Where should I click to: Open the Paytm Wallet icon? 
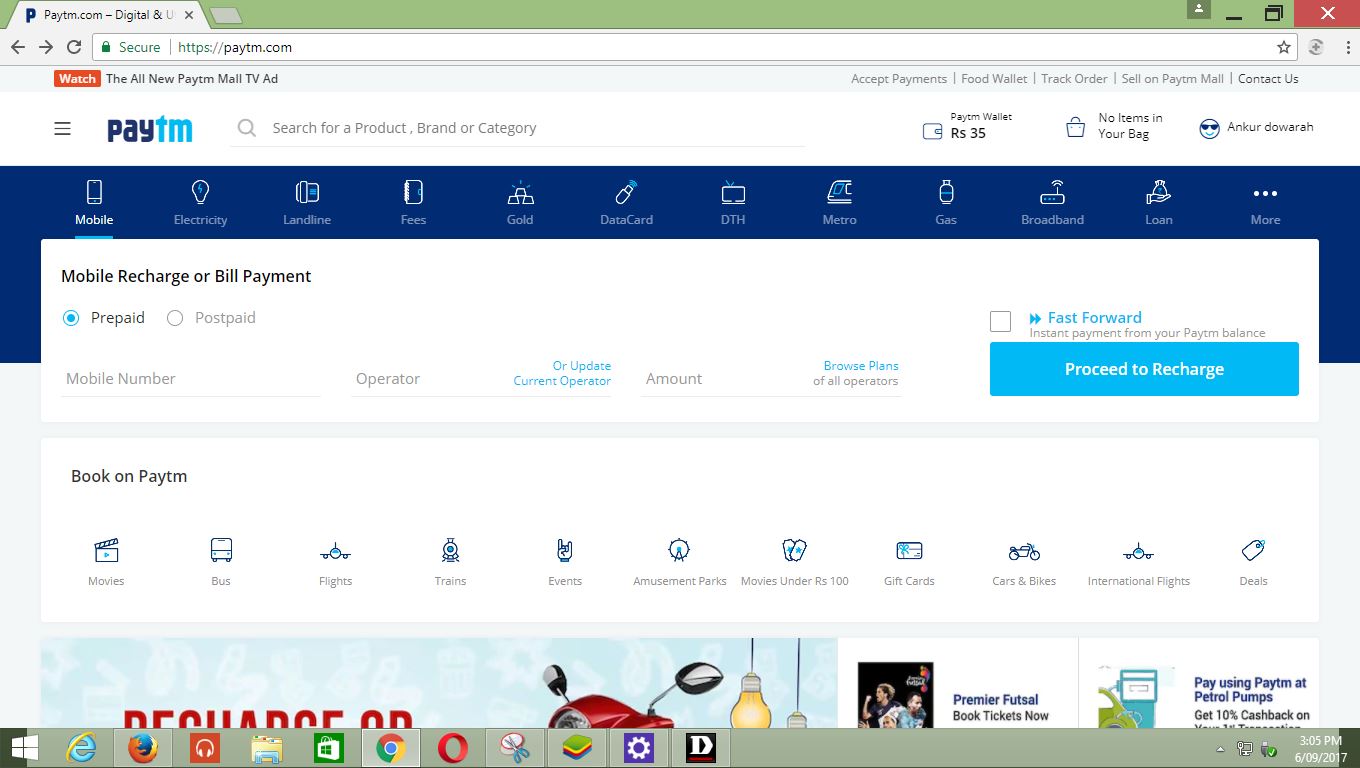[932, 131]
